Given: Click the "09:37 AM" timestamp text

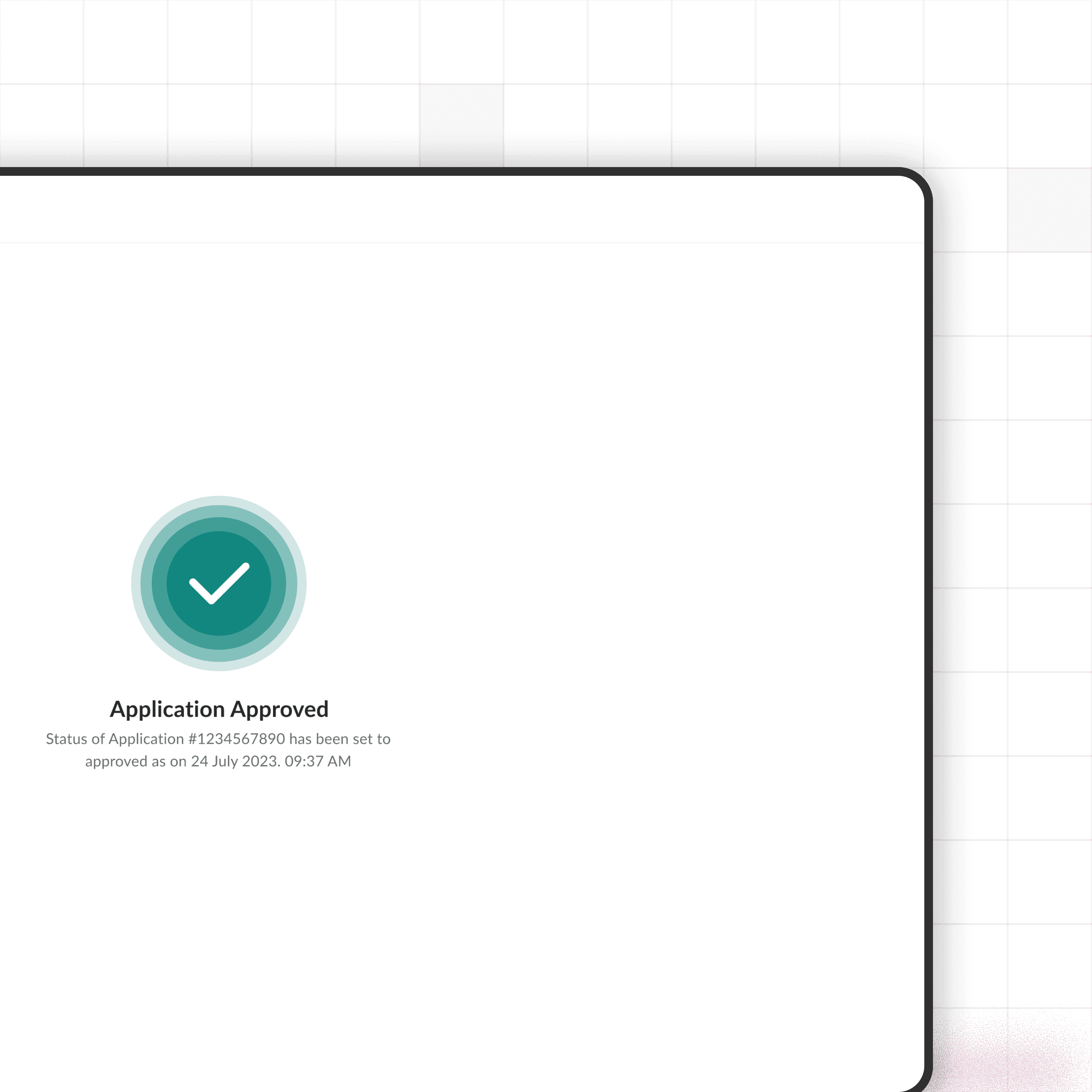Looking at the screenshot, I should tap(318, 761).
